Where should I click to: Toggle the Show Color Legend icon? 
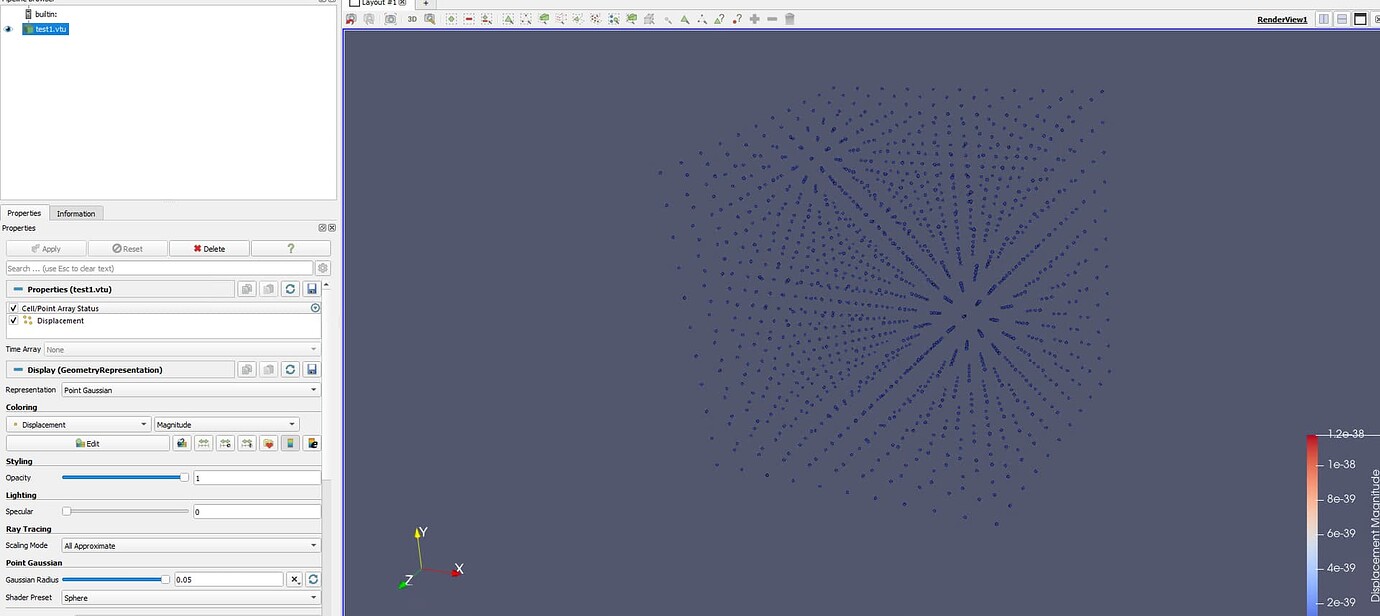290,443
